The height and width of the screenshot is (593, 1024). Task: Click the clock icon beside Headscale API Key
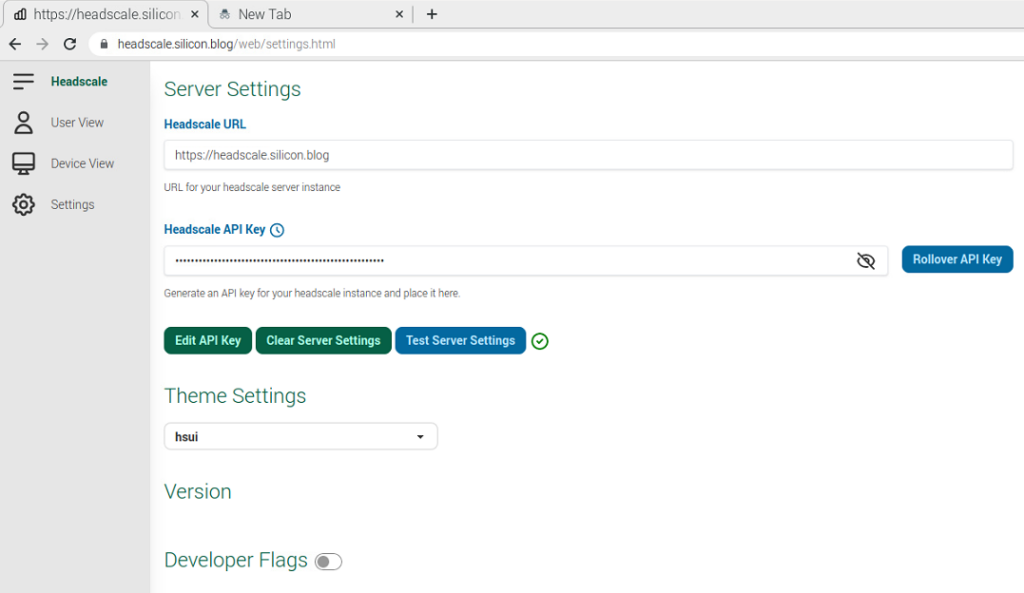(x=277, y=230)
